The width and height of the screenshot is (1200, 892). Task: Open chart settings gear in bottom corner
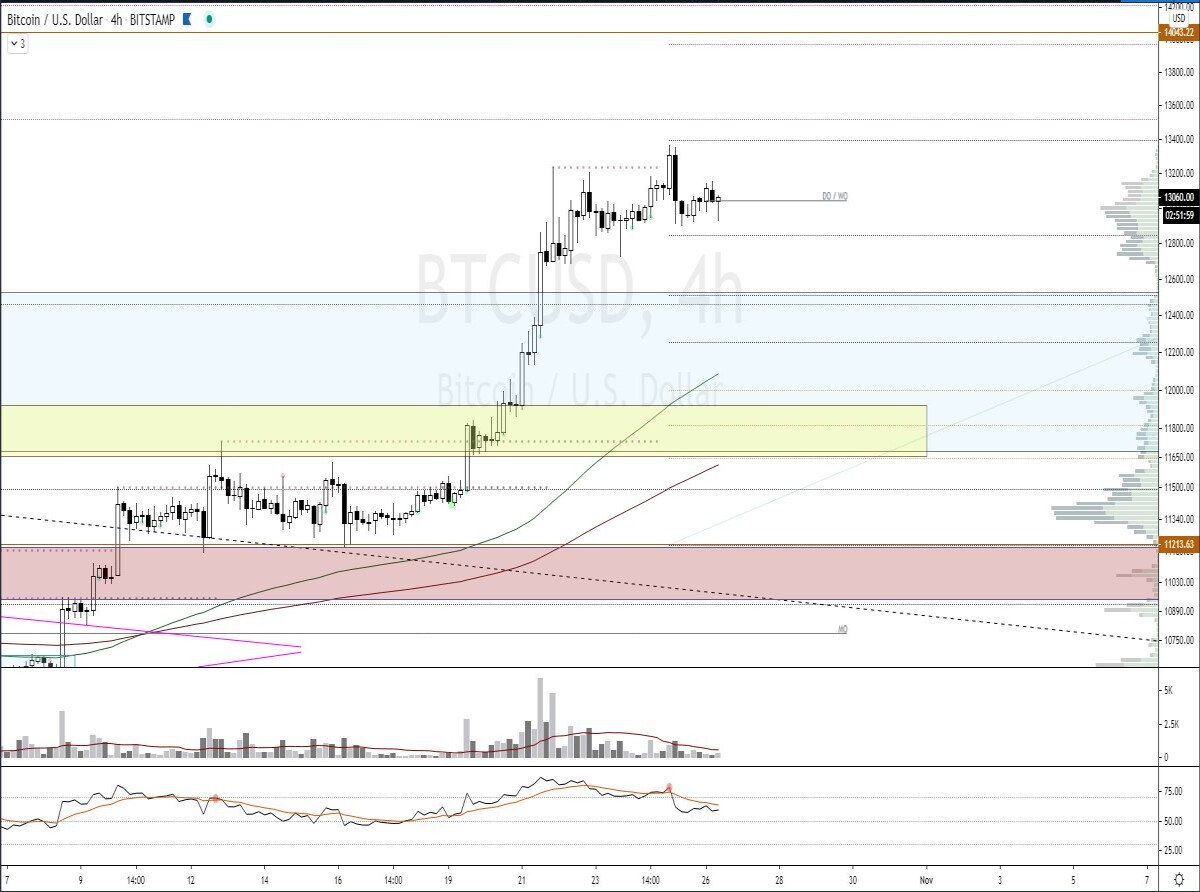(1179, 877)
